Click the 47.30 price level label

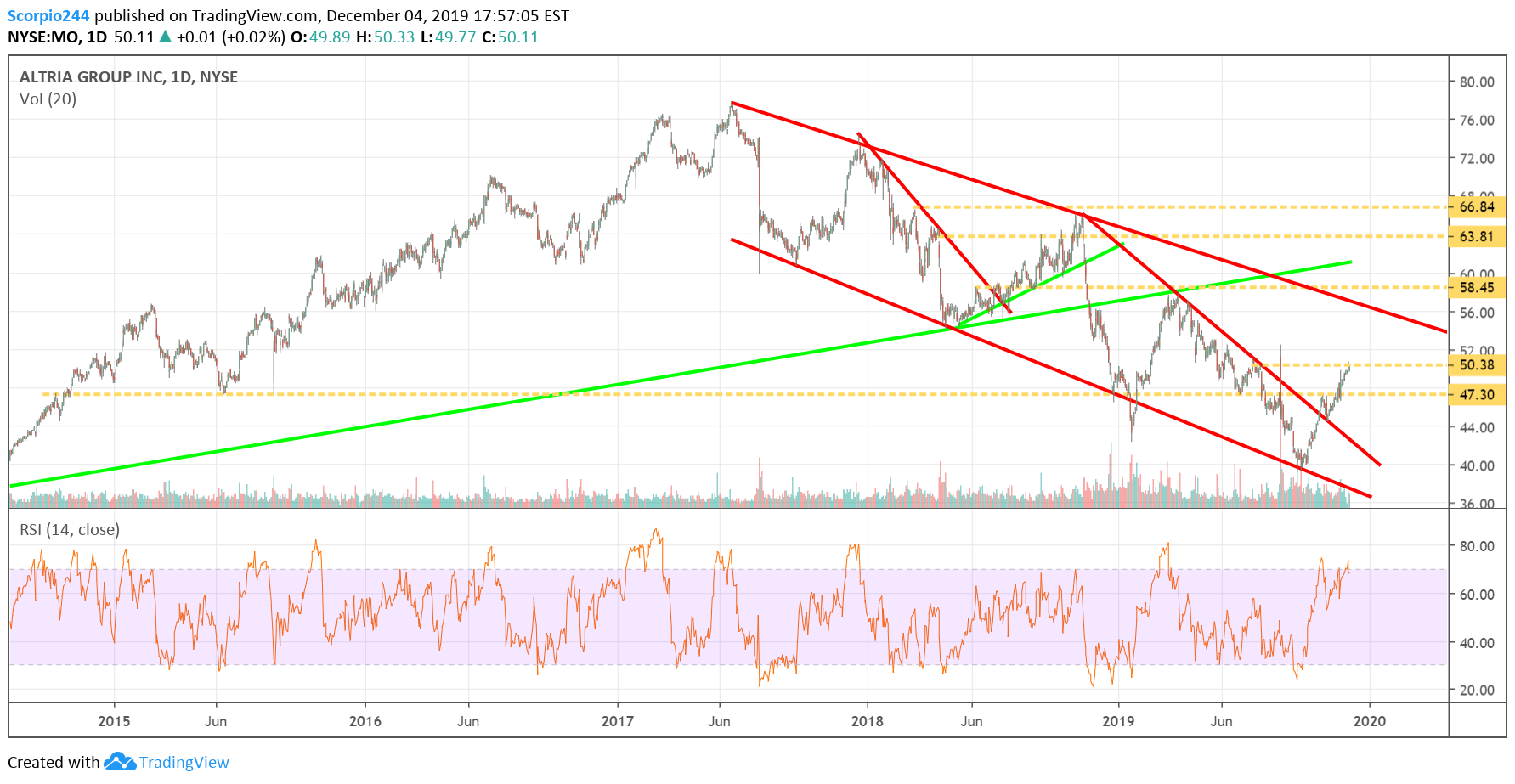1477,395
